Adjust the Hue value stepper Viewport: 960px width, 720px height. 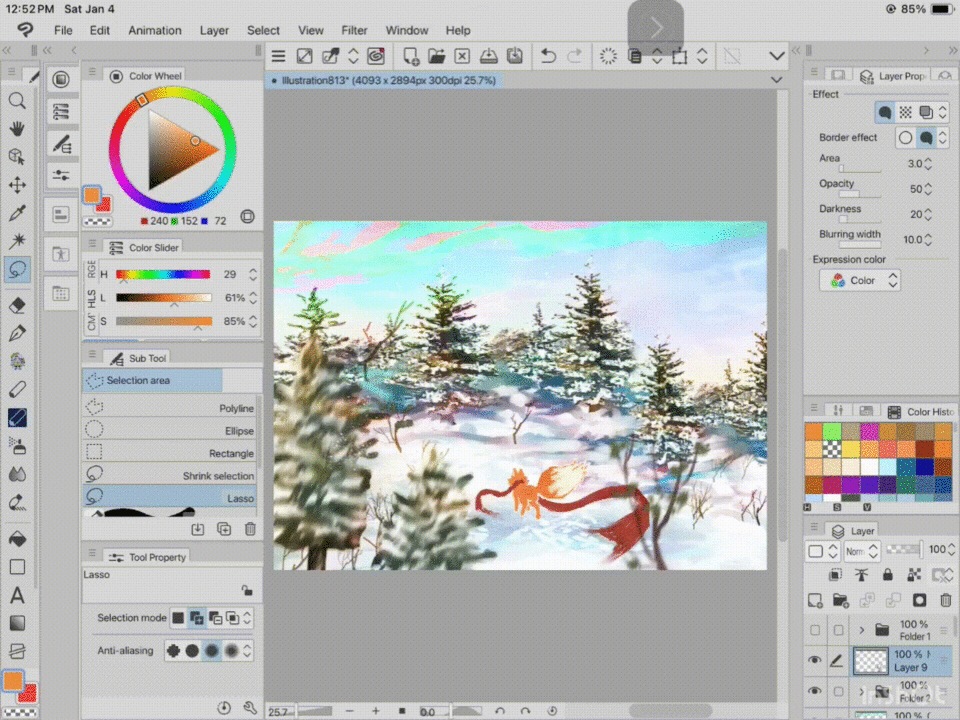click(x=253, y=274)
